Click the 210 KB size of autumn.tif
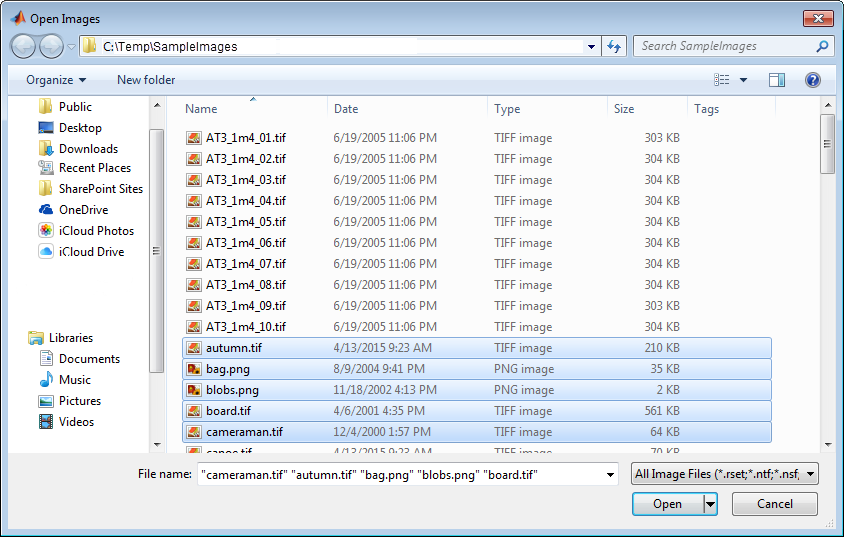 point(662,348)
